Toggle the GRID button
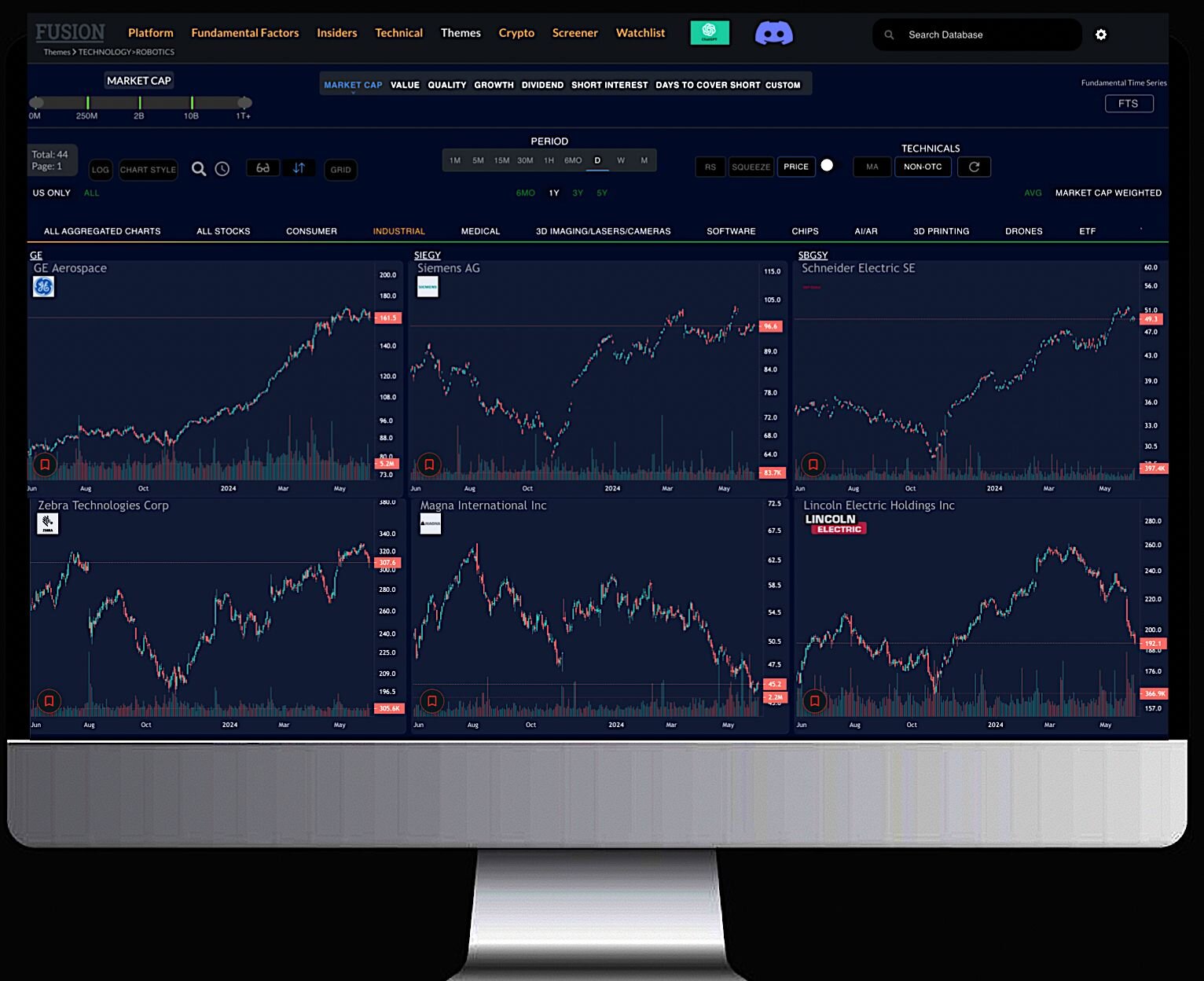This screenshot has height=981, width=1204. click(341, 170)
